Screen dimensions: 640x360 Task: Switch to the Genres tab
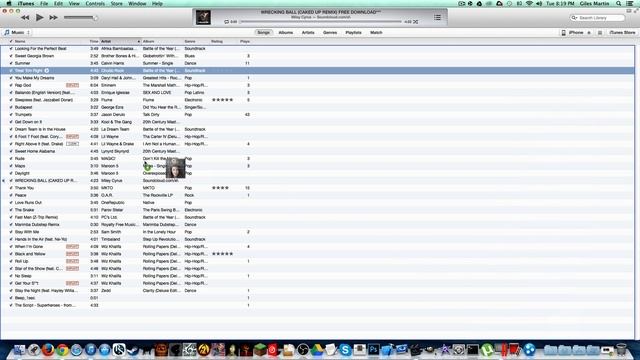[330, 32]
